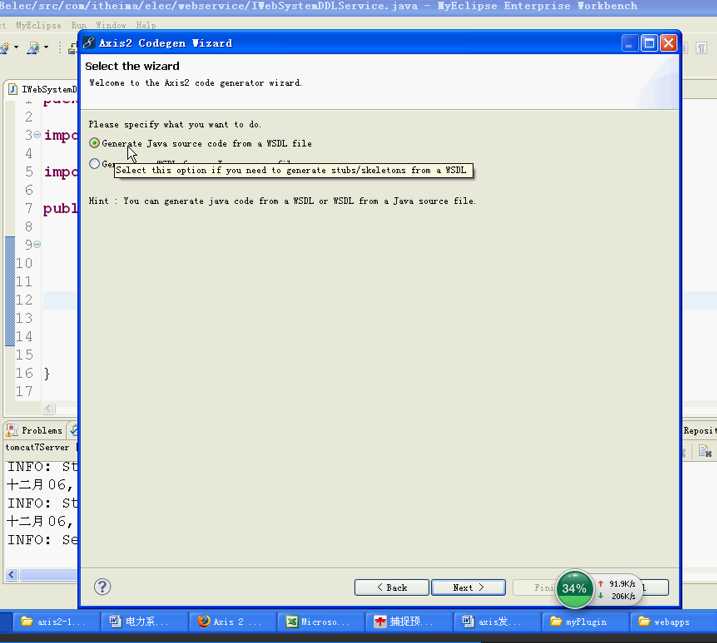Click the Java file icon on the editor tab

[13, 89]
